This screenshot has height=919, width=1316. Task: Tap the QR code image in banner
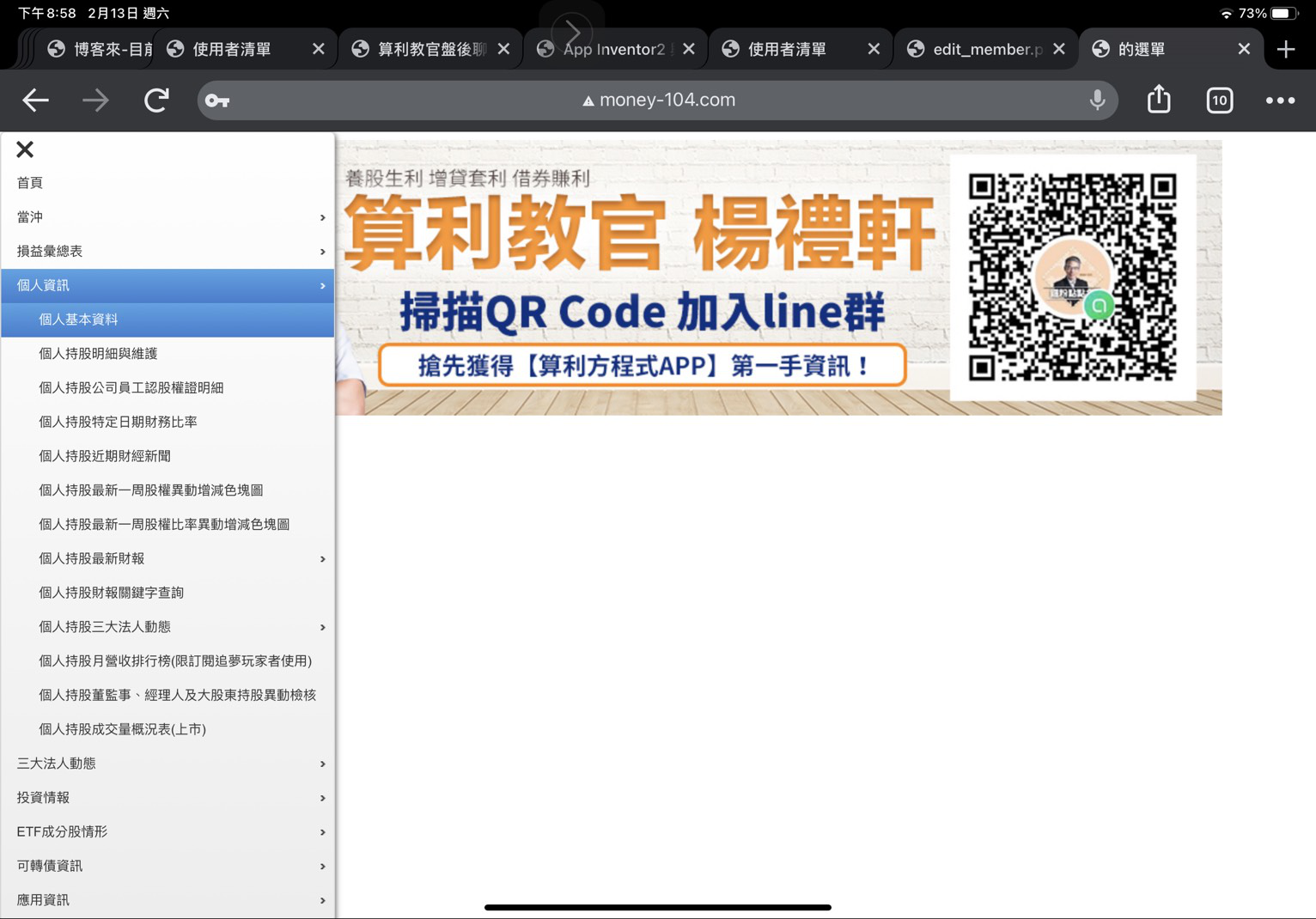tap(1072, 277)
